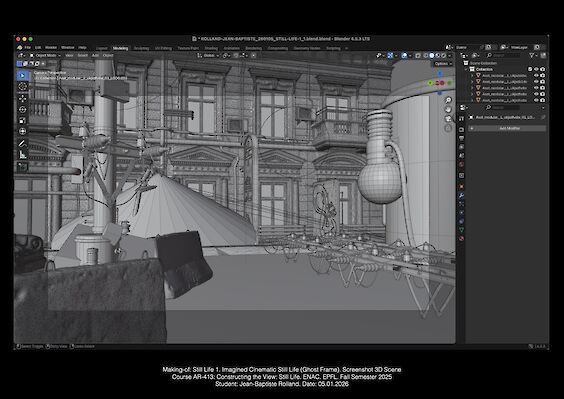The height and width of the screenshot is (399, 564).
Task: Collapse the Collection tree row
Action: [x=467, y=69]
